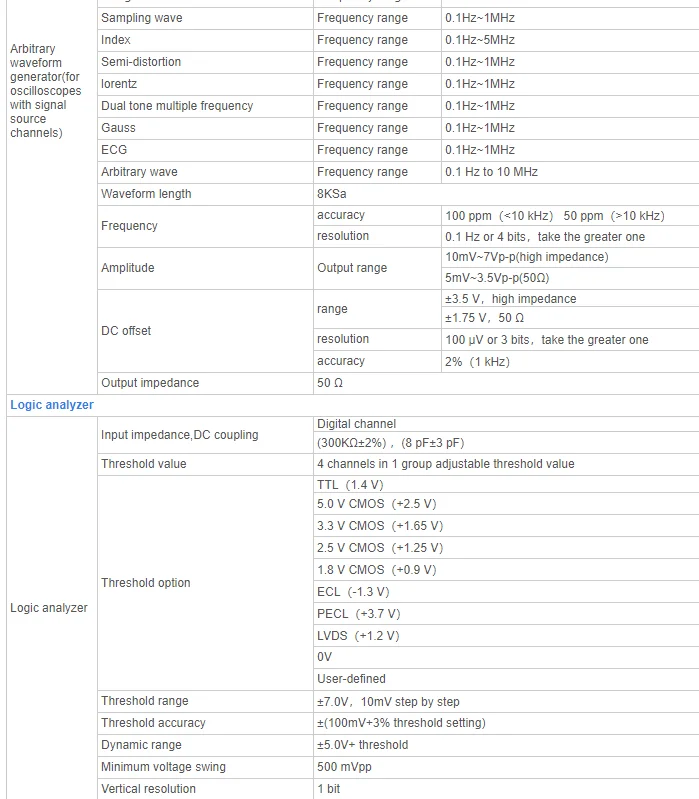The width and height of the screenshot is (699, 799).
Task: Click the ECG waveform label
Action: [114, 150]
